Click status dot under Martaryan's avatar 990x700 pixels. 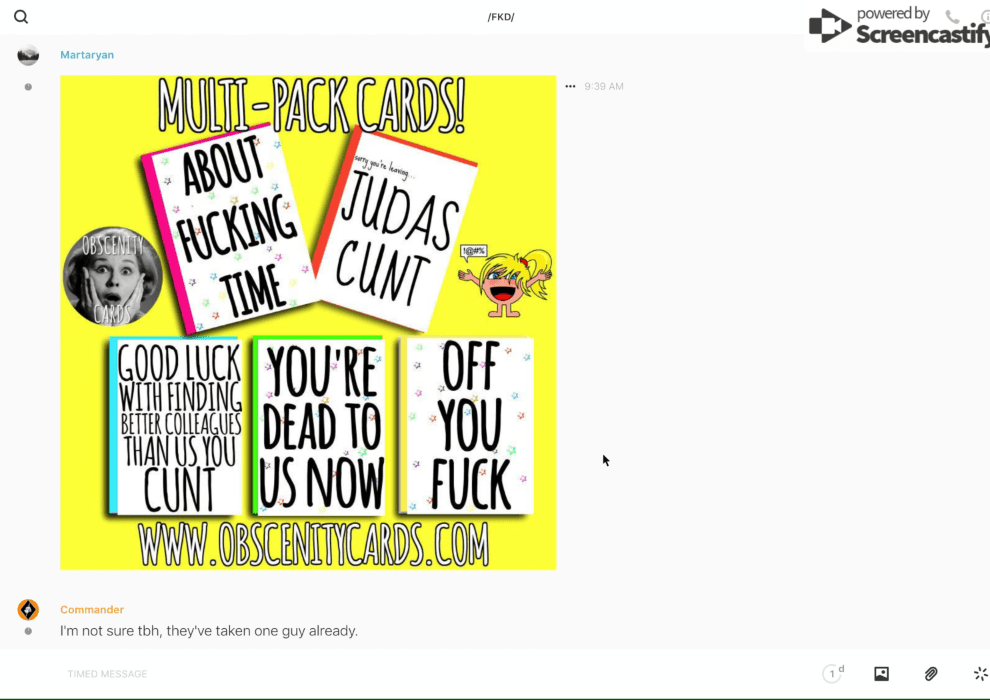pos(28,87)
